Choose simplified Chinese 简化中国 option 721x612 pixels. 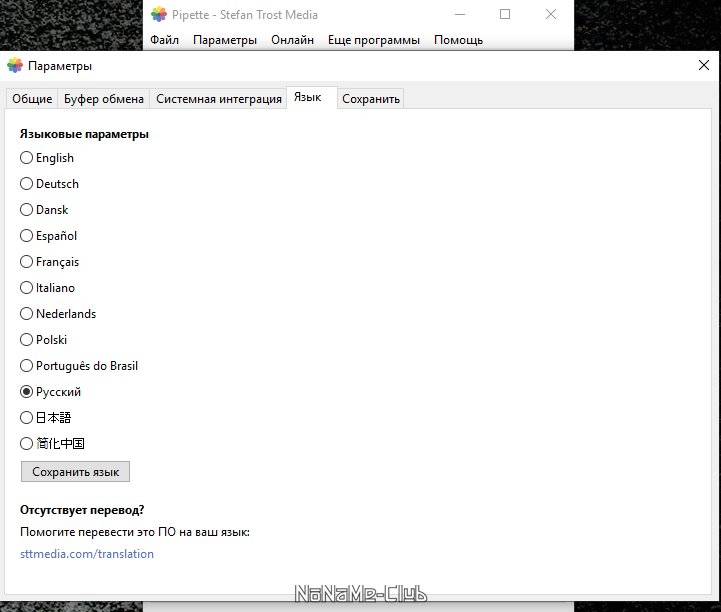52,444
